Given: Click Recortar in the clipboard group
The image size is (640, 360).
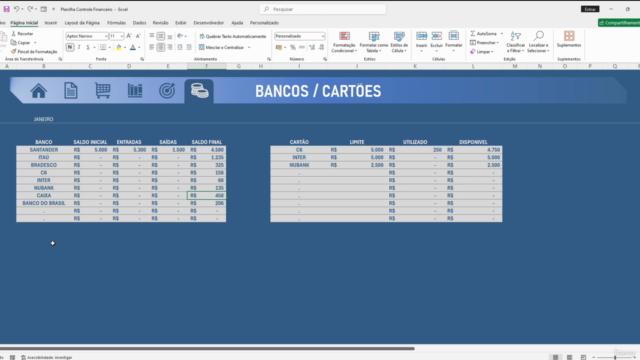Looking at the screenshot, I should pyautogui.click(x=22, y=34).
